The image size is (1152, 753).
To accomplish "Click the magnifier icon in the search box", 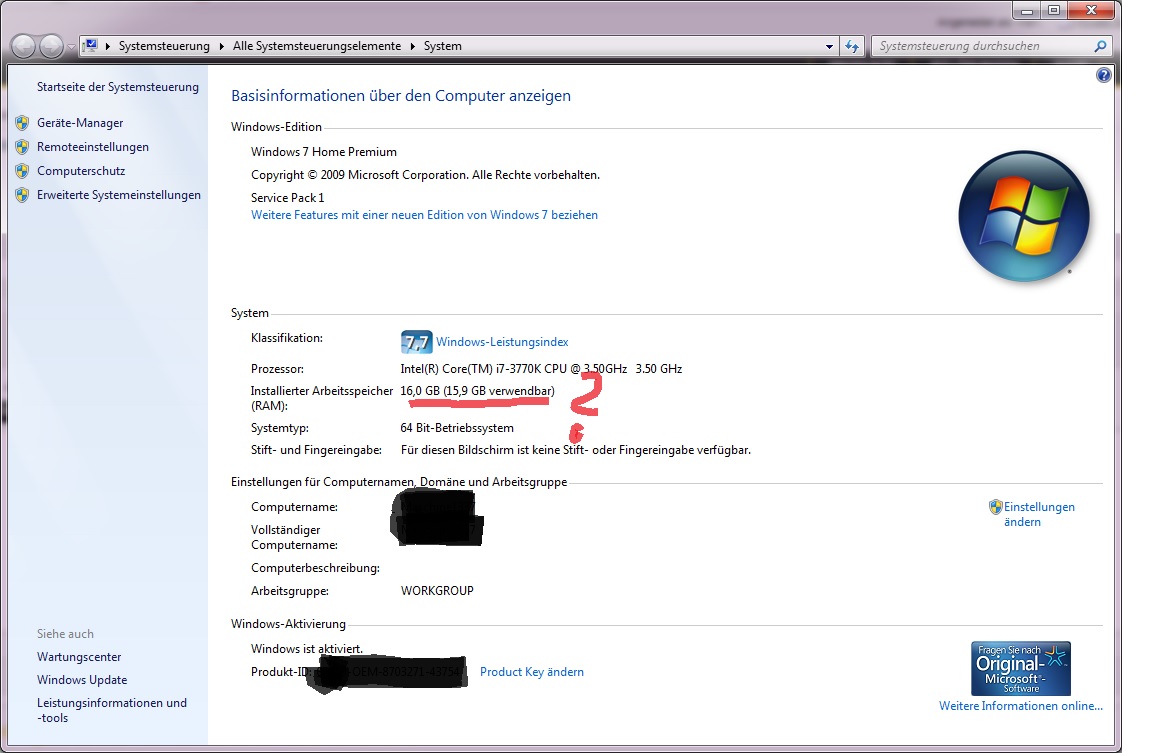I will pyautogui.click(x=1100, y=46).
